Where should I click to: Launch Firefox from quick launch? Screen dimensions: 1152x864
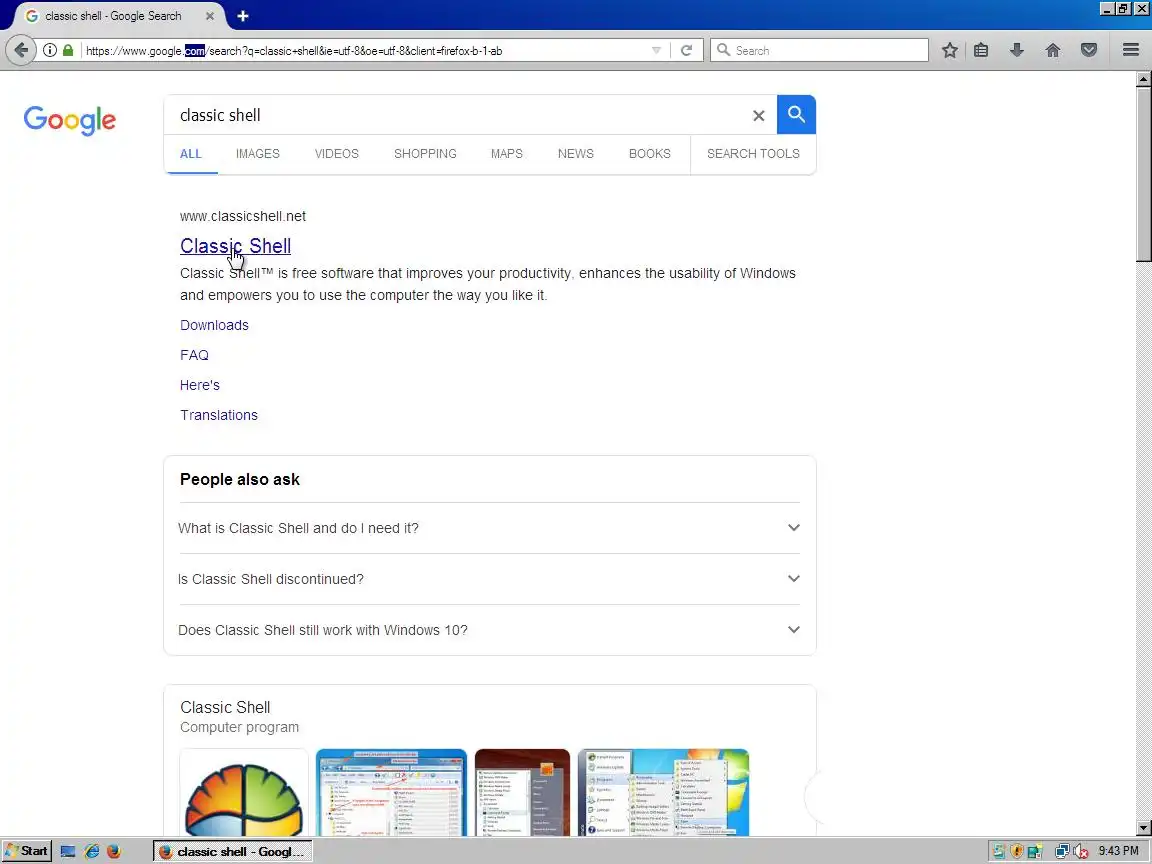pyautogui.click(x=114, y=852)
